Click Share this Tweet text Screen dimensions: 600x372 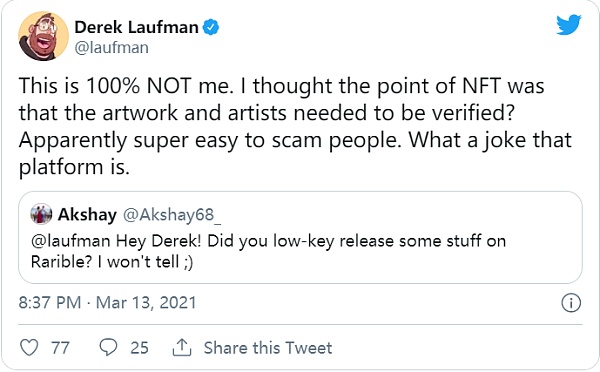tap(268, 348)
